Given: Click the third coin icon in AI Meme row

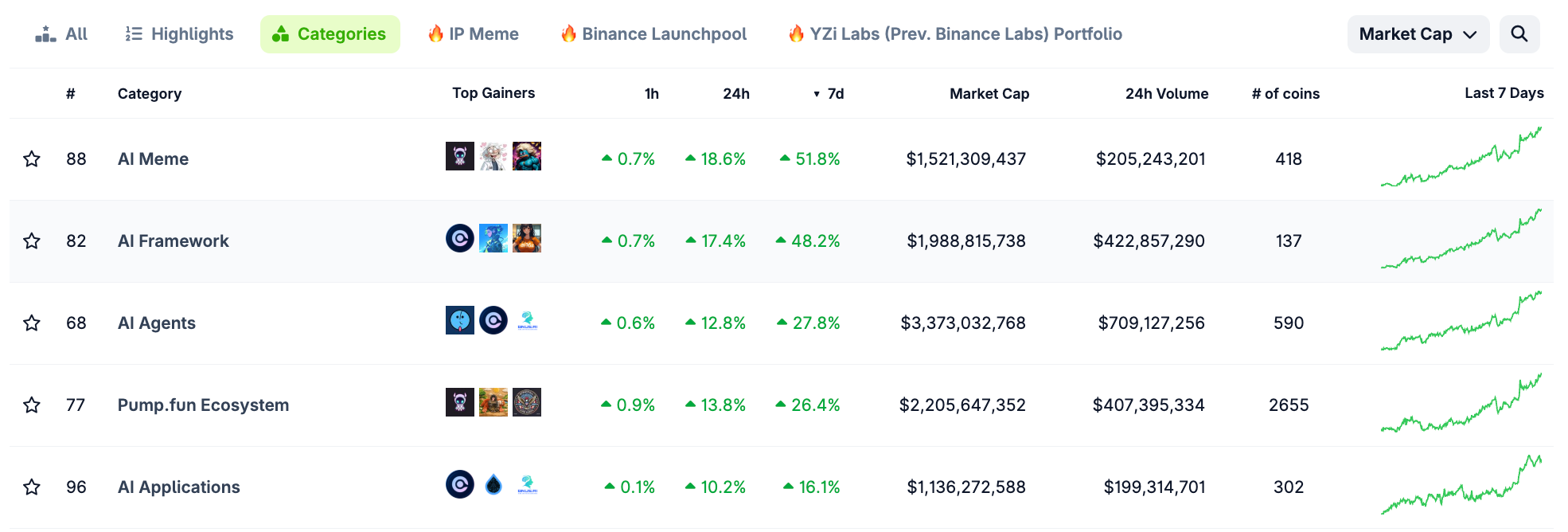Looking at the screenshot, I should coord(527,156).
